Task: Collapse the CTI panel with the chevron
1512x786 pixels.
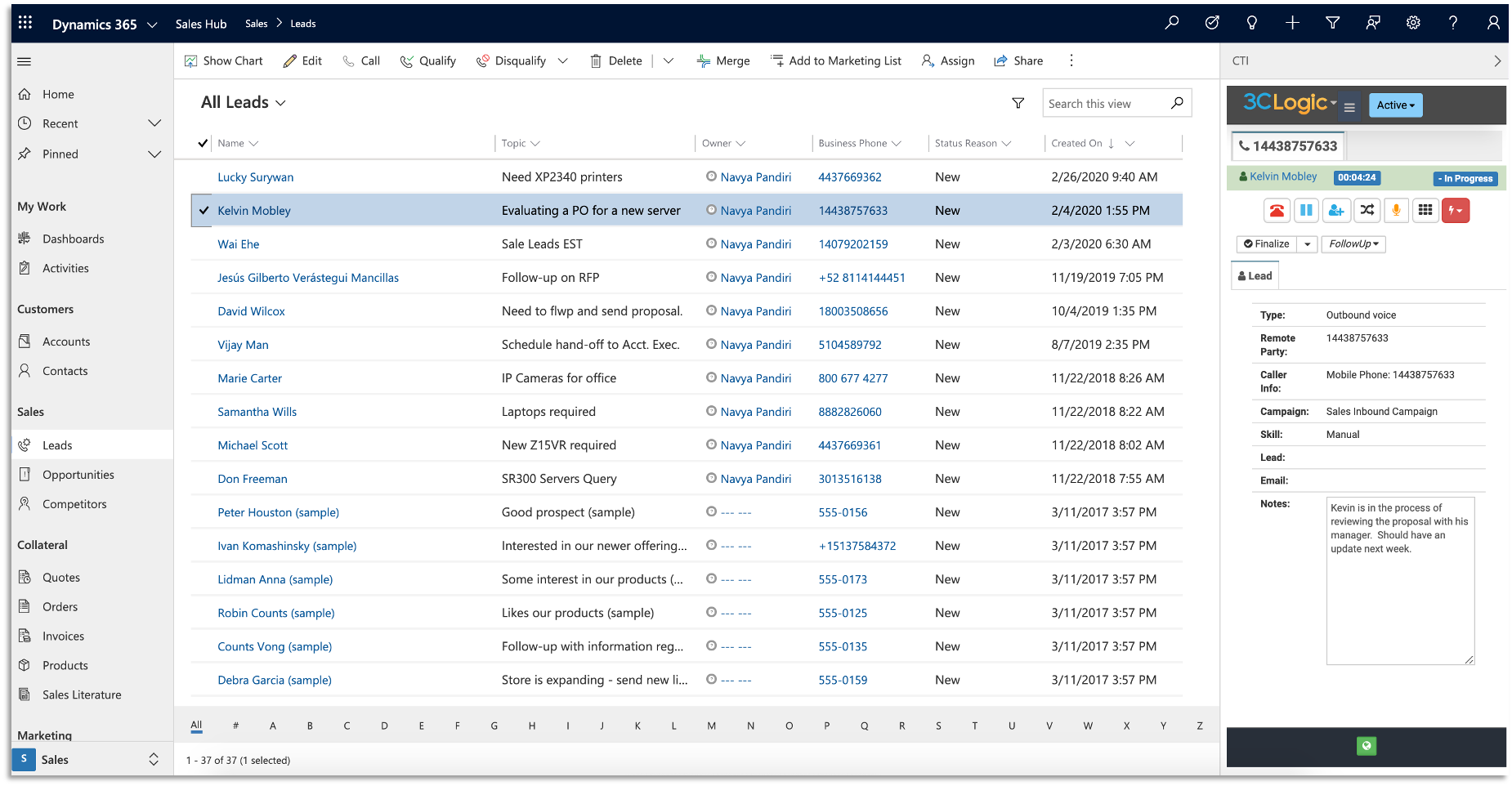Action: (x=1496, y=60)
